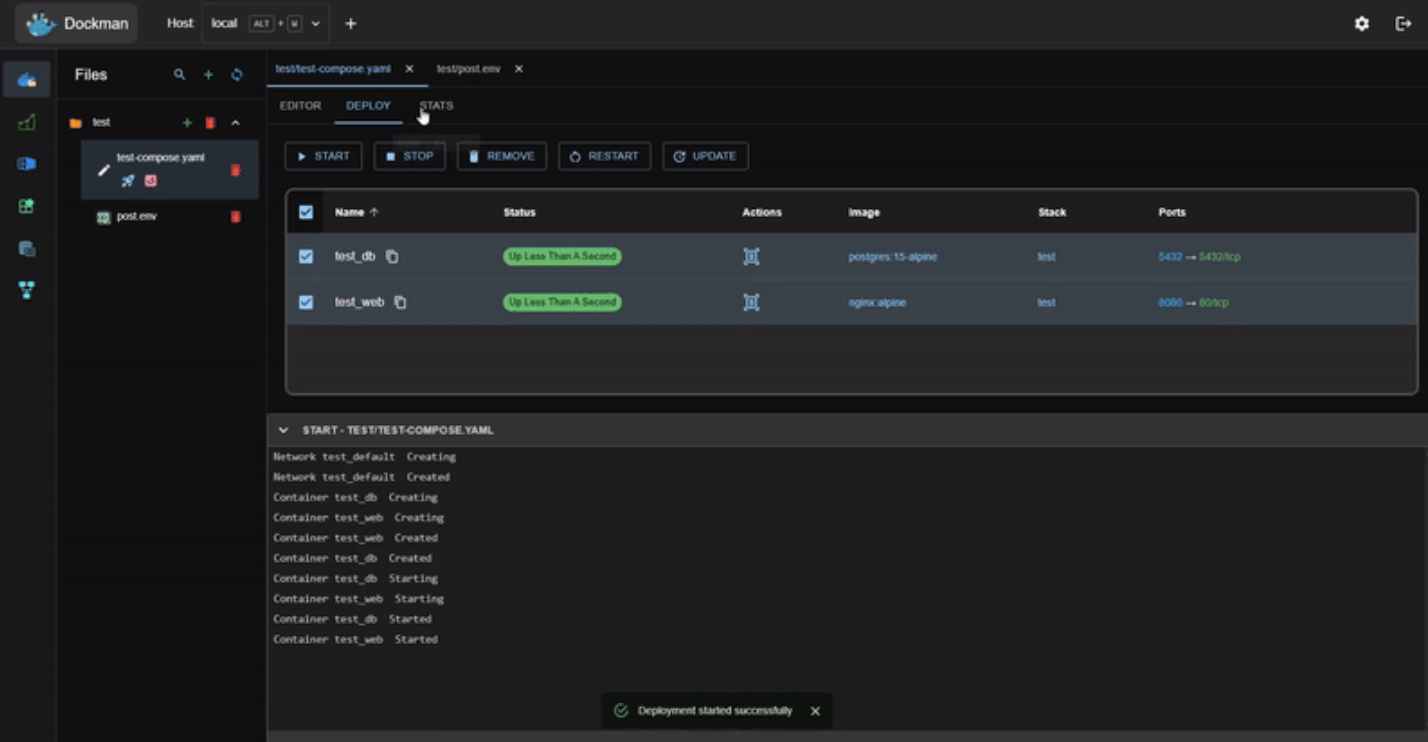The image size is (1428, 742).
Task: Click the actions icon for test_db
Action: coord(752,257)
